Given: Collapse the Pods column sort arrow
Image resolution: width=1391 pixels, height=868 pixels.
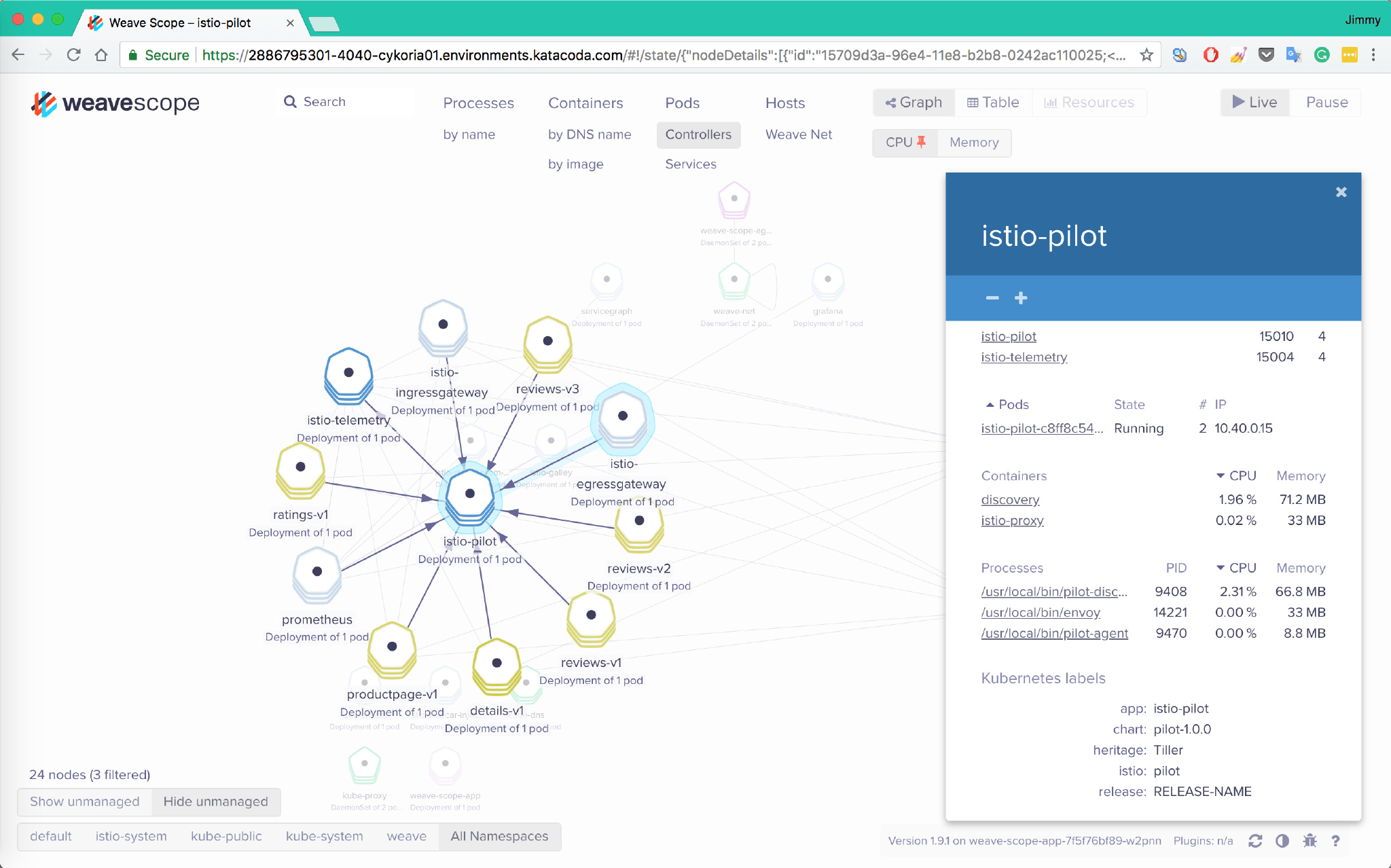Looking at the screenshot, I should [990, 405].
